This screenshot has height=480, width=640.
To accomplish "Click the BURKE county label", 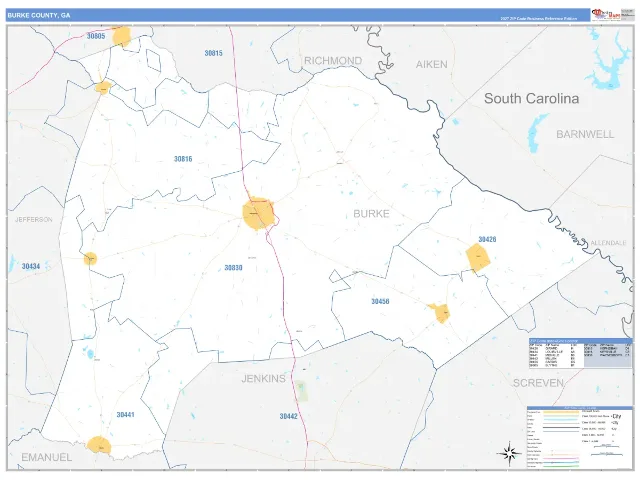I will coord(371,213).
